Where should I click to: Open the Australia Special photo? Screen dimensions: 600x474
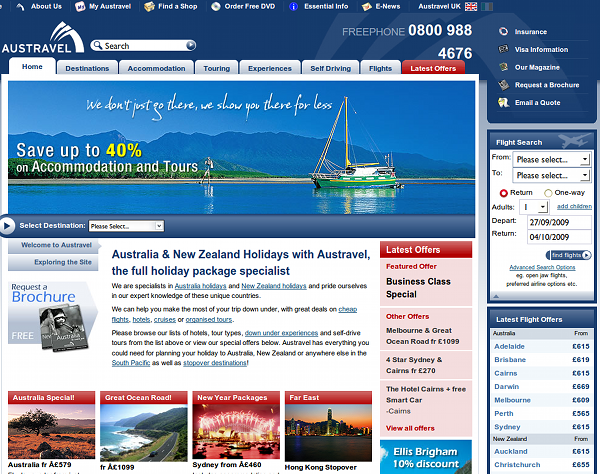click(51, 432)
